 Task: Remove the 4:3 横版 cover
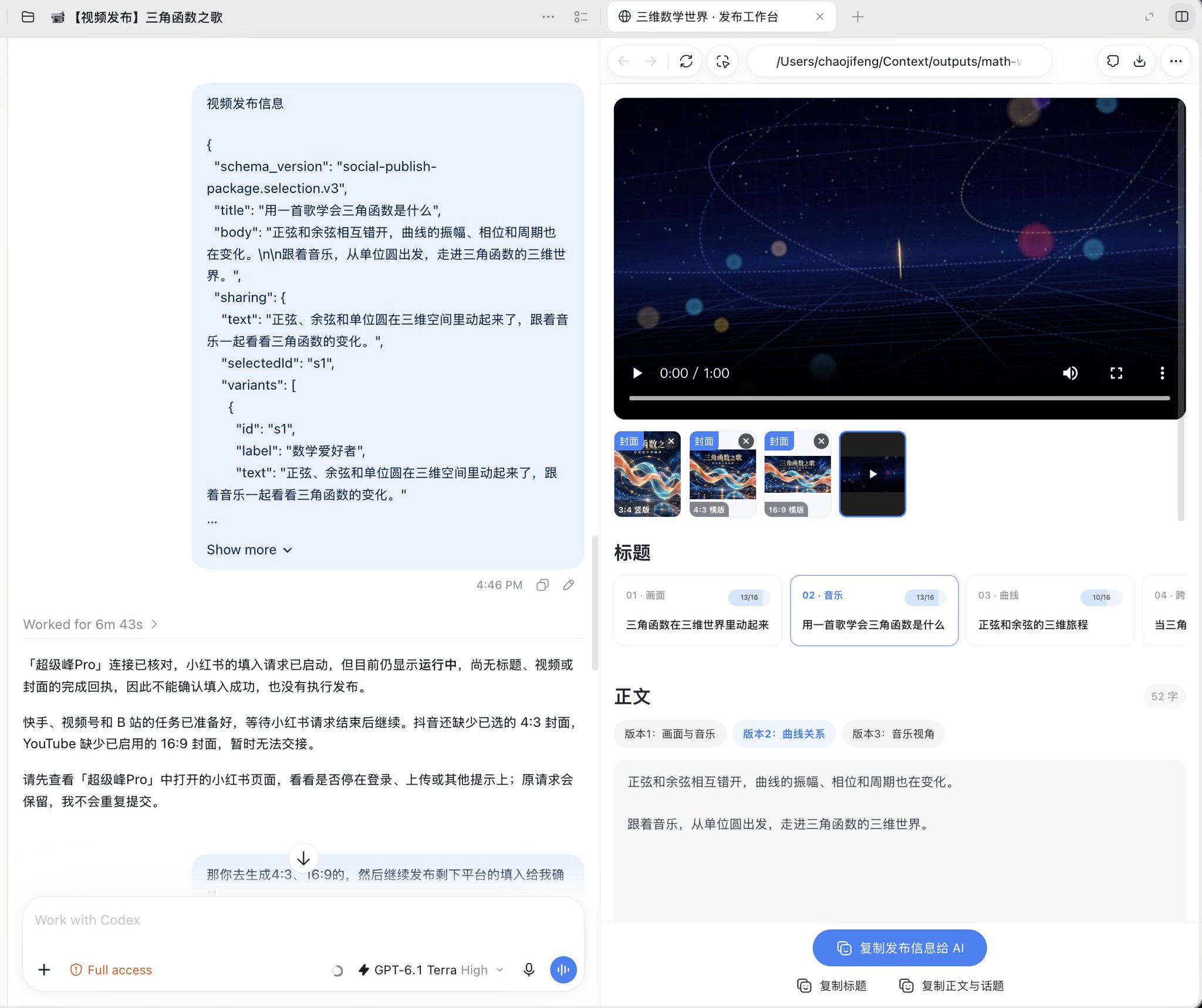coord(746,441)
